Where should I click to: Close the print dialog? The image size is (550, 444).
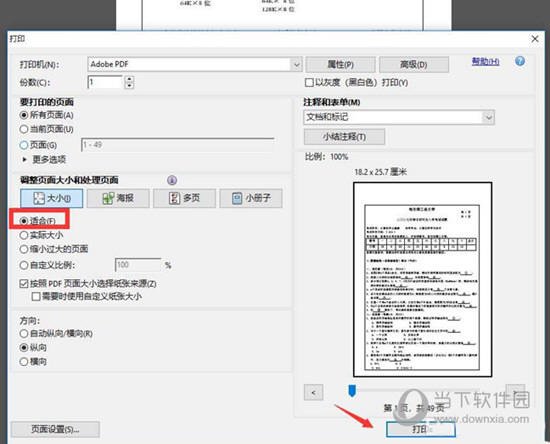coord(535,39)
